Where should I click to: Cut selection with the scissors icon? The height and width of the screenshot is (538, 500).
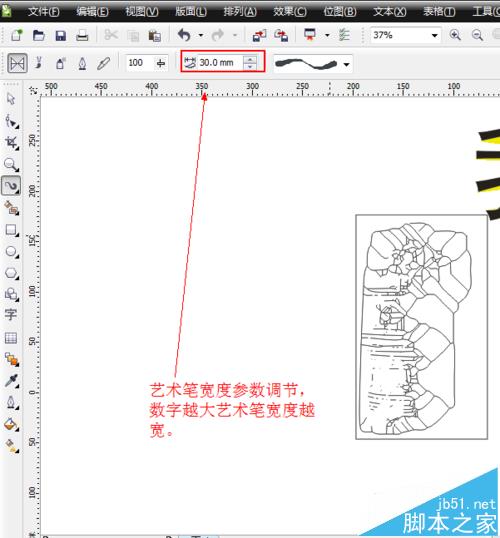point(111,35)
